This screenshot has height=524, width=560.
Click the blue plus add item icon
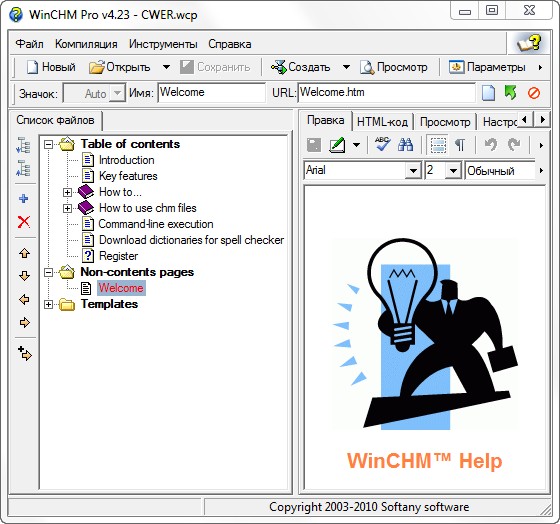[x=24, y=198]
